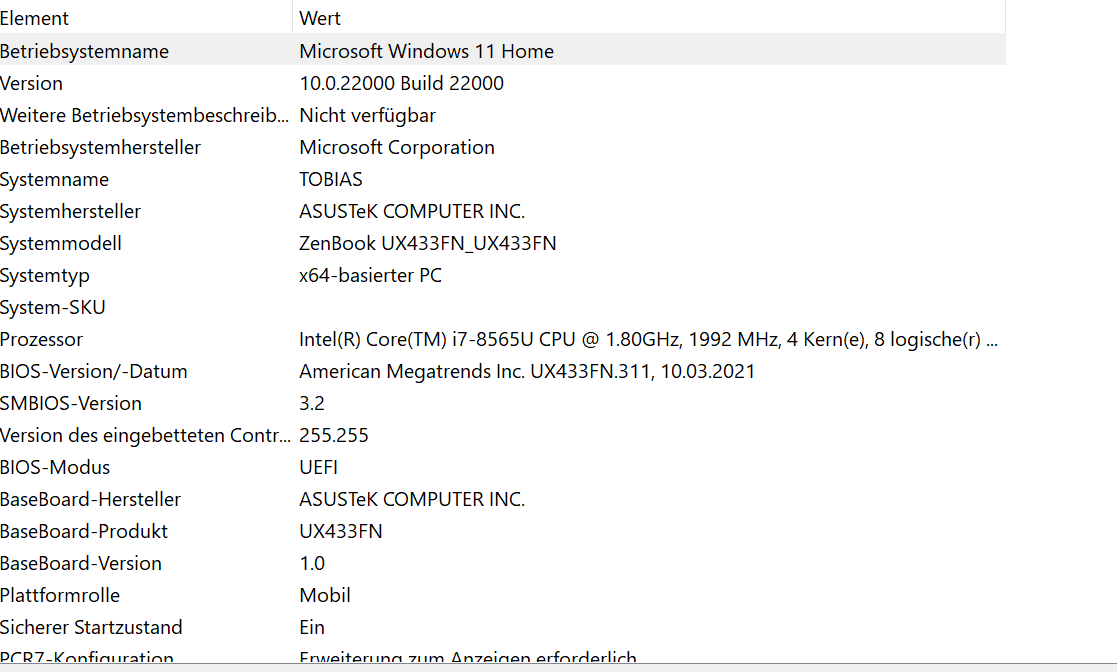Click the Wert column header

tap(649, 18)
